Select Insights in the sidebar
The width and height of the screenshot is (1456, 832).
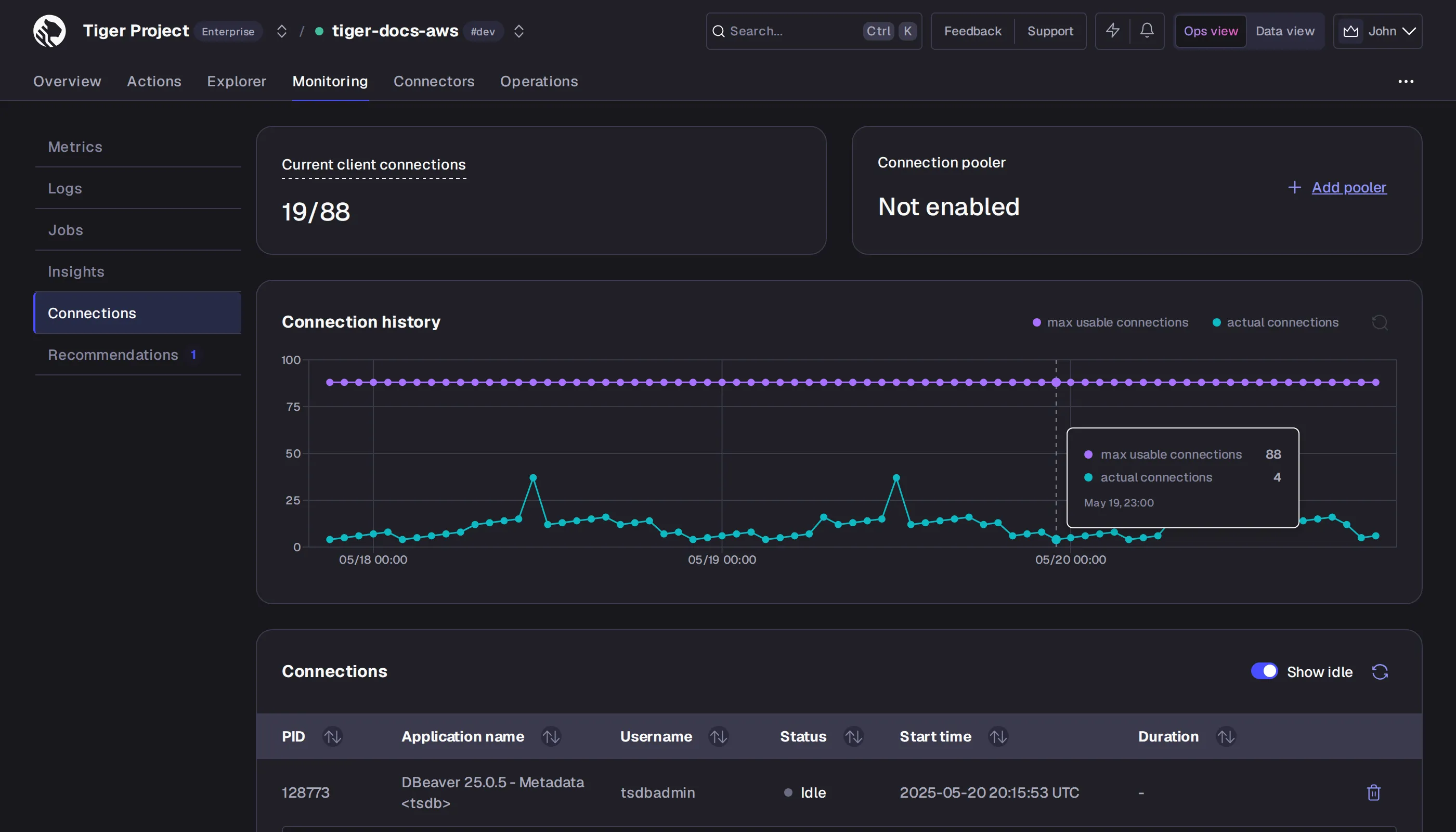point(138,271)
